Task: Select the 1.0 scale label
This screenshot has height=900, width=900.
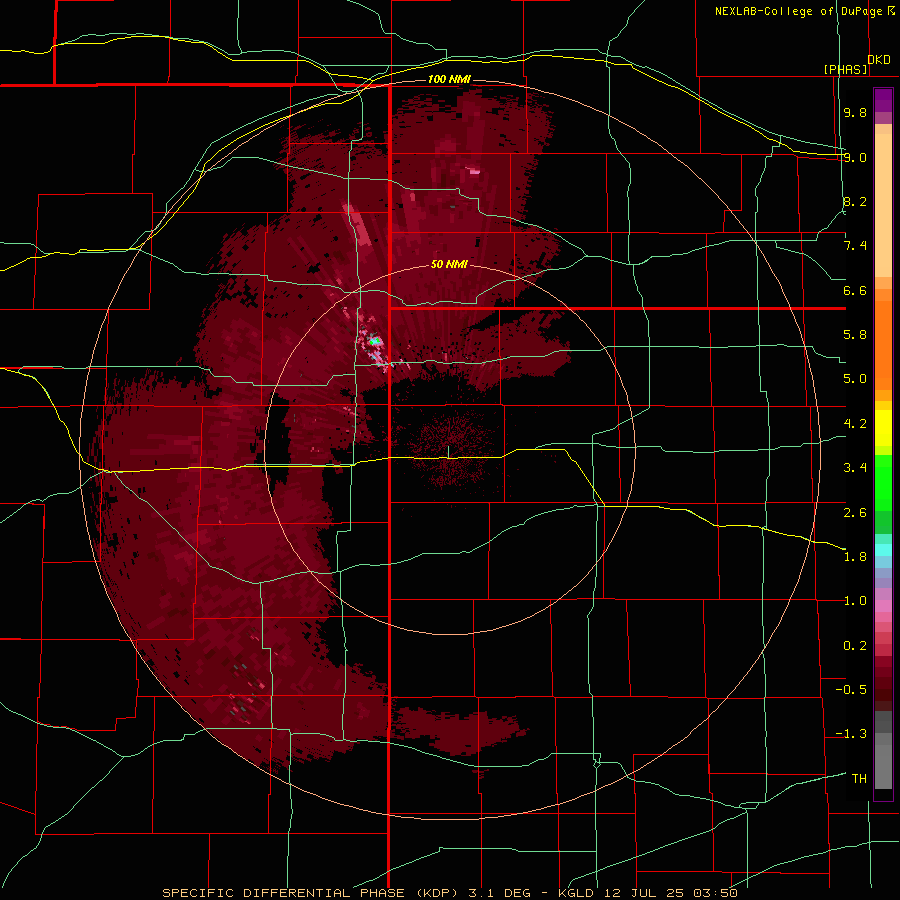Action: (855, 601)
